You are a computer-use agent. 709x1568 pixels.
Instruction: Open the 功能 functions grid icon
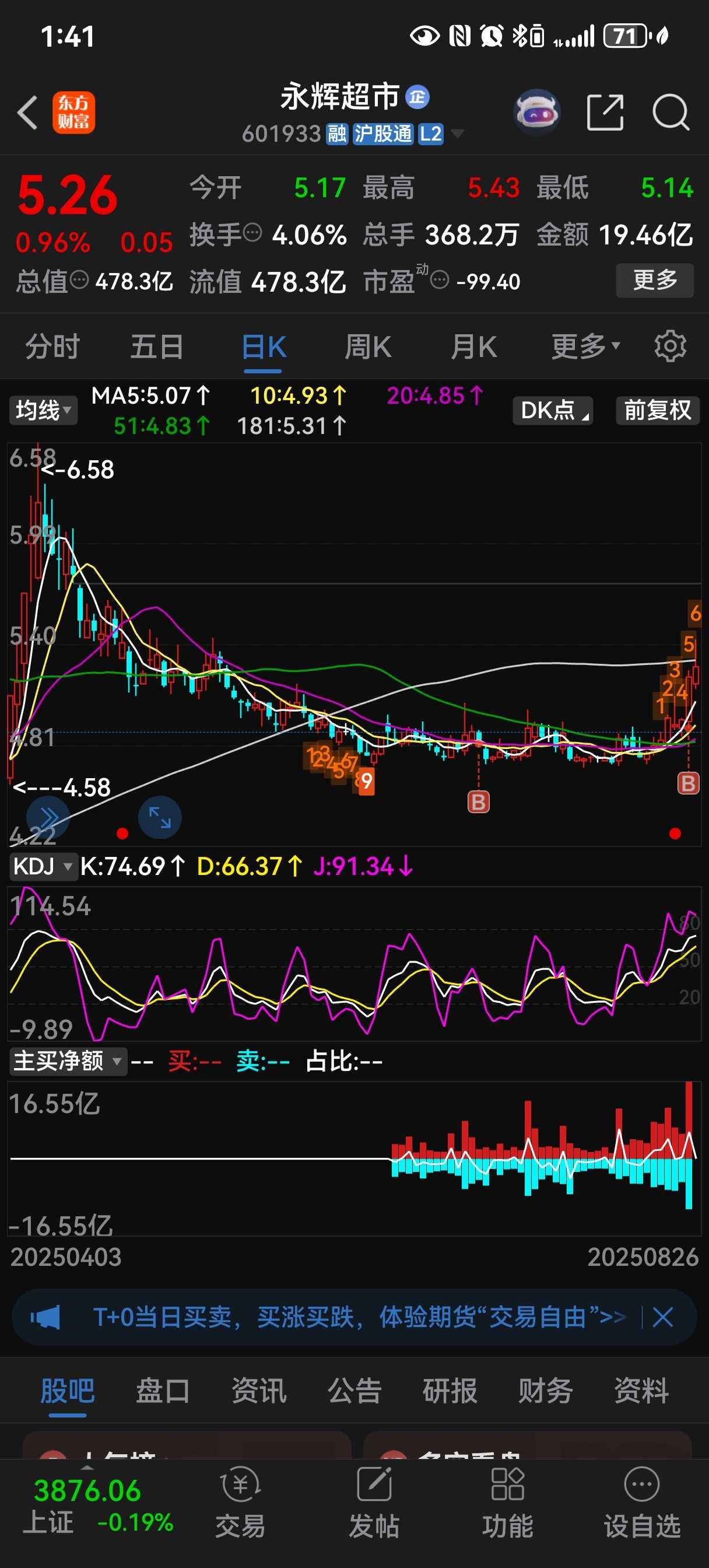[x=508, y=1502]
